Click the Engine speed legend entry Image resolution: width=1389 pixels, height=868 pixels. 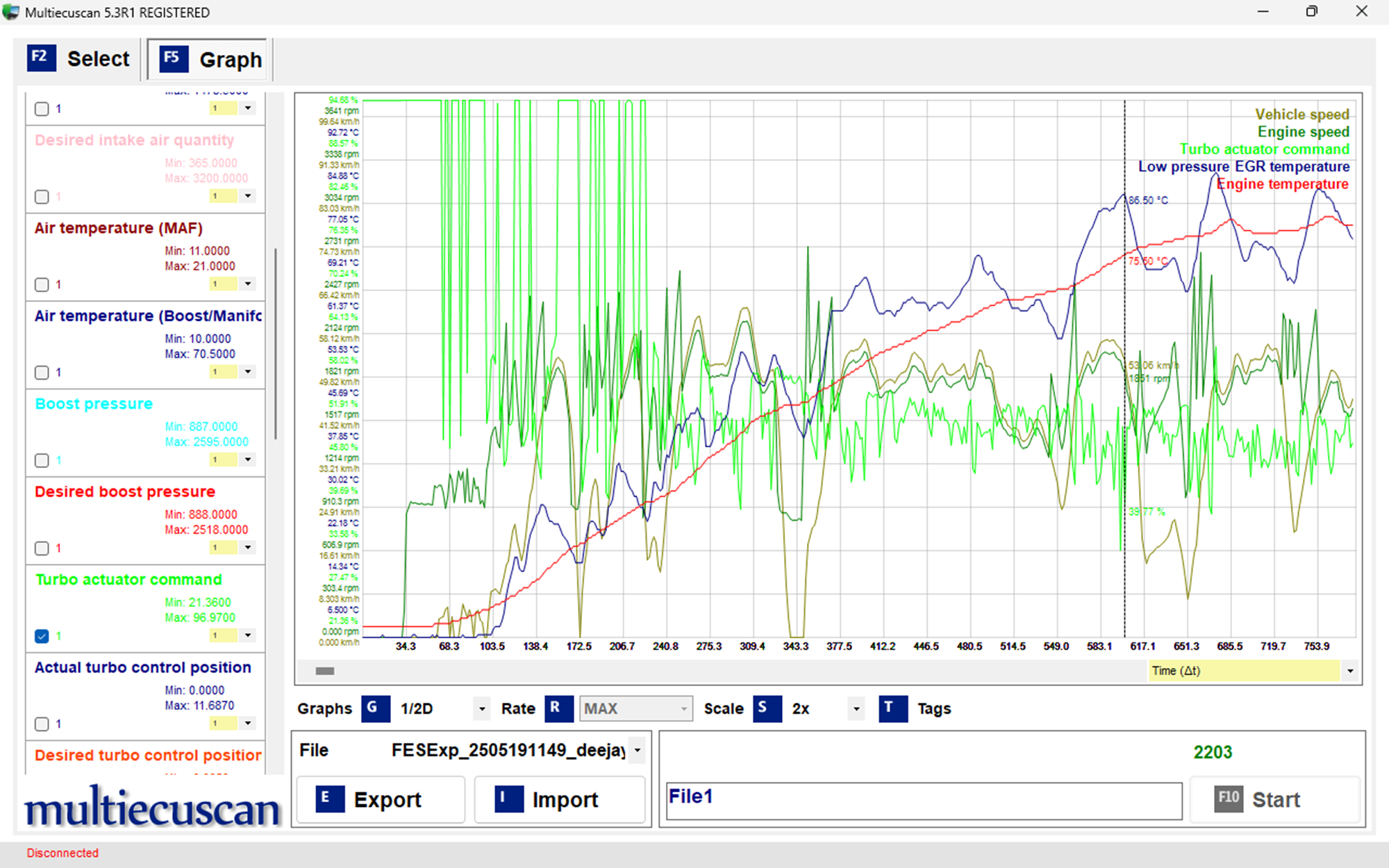click(1303, 132)
